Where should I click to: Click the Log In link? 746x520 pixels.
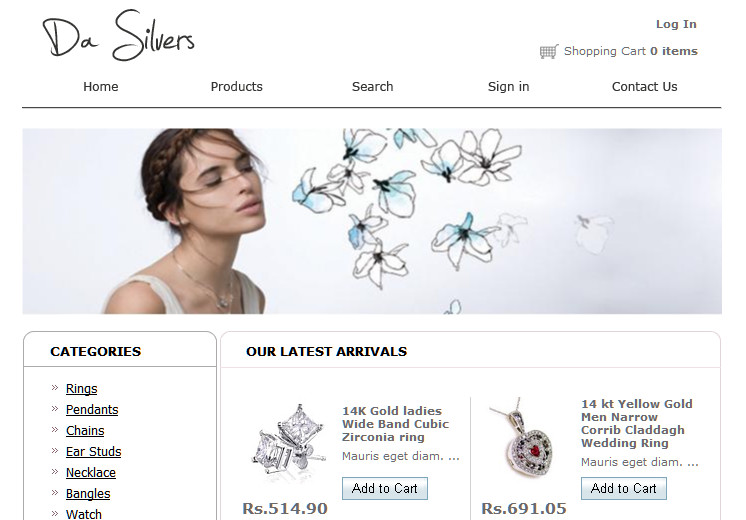tap(676, 24)
